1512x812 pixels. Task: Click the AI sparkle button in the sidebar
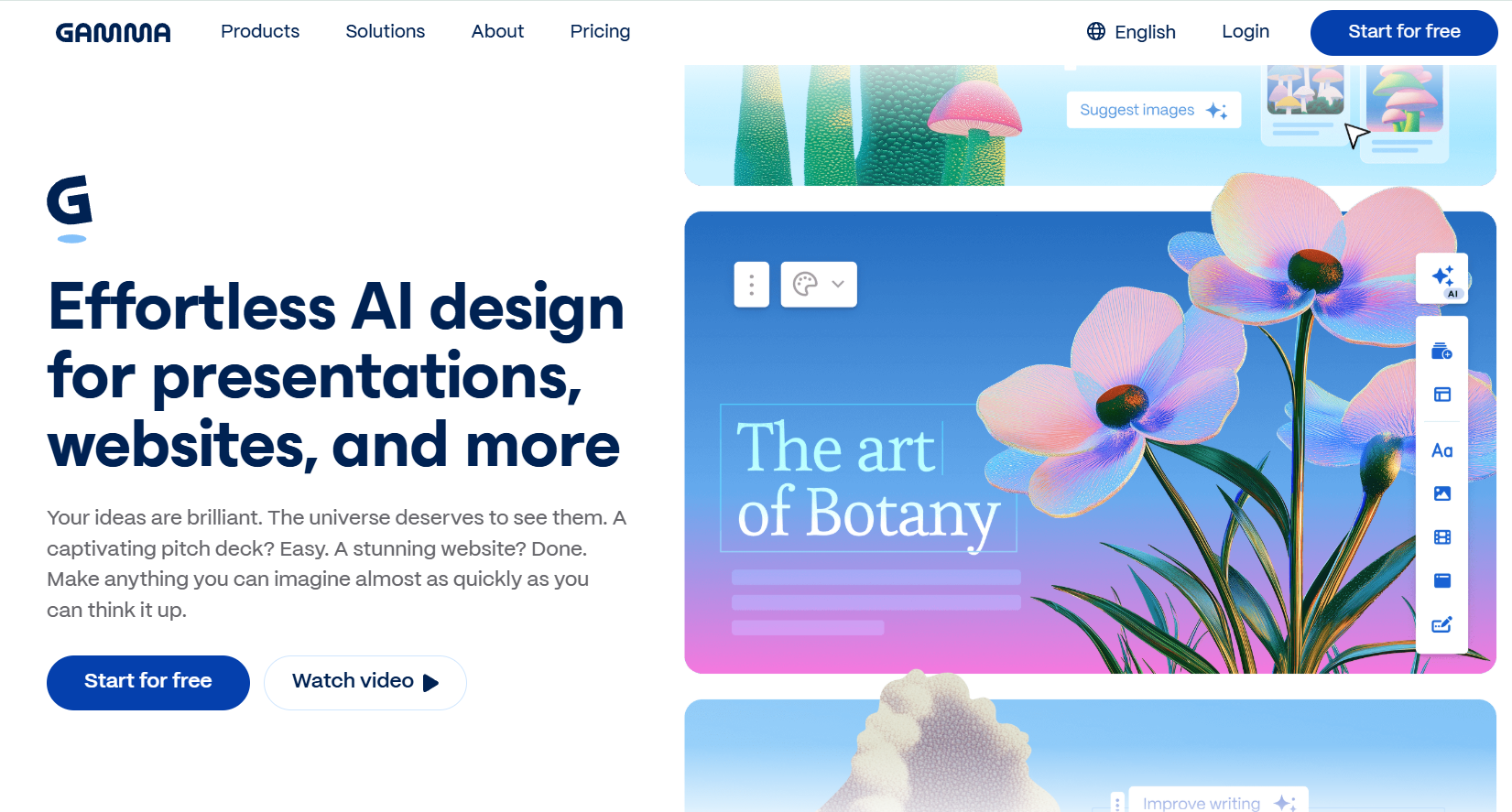[x=1442, y=277]
